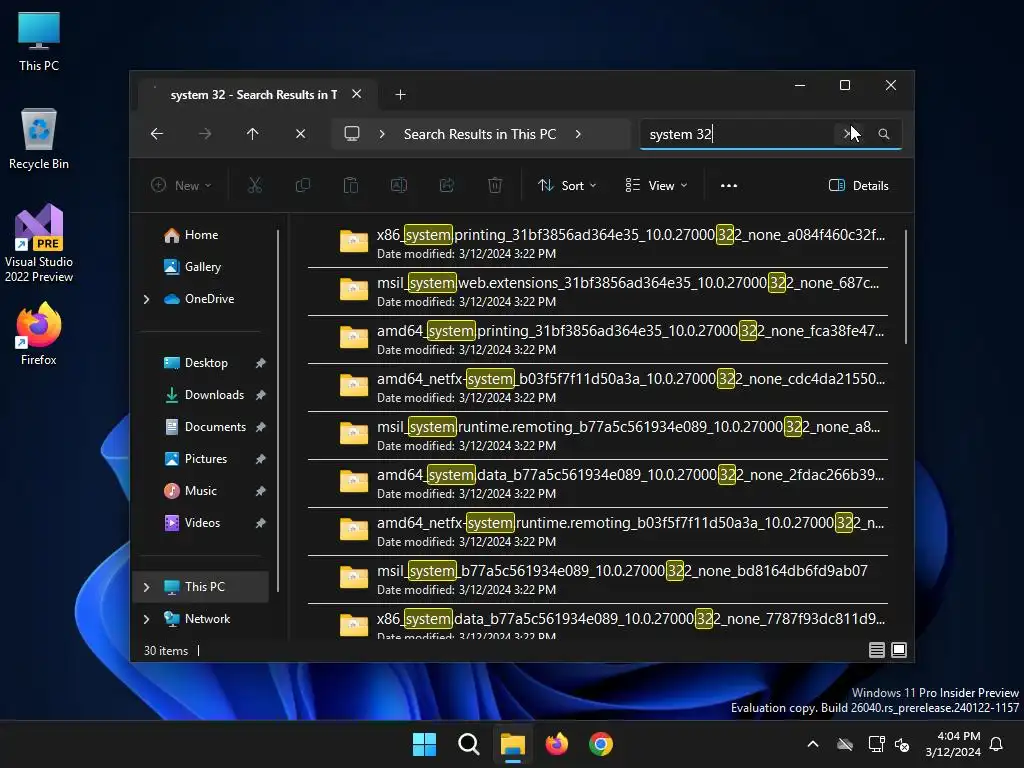Click the forward navigation arrow
Viewport: 1024px width, 768px height.
[205, 134]
